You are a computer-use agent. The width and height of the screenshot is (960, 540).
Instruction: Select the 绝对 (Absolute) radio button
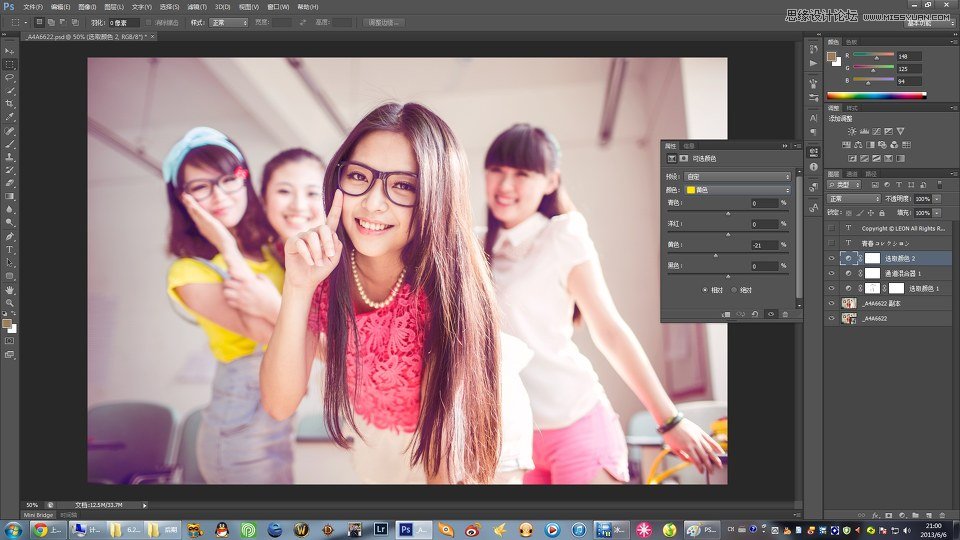tap(734, 290)
